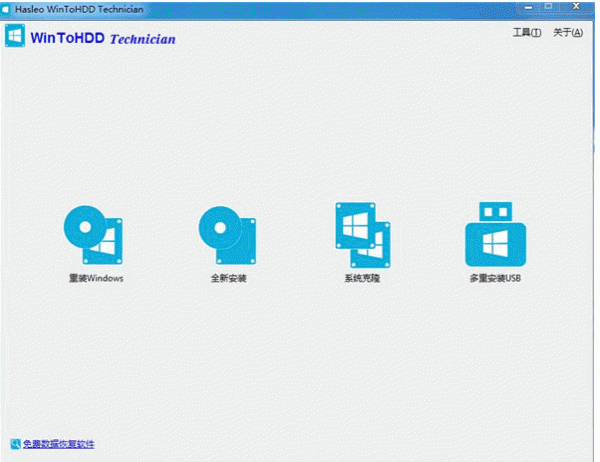600x462 pixels.
Task: Select the 系统克隆 label
Action: click(362, 278)
